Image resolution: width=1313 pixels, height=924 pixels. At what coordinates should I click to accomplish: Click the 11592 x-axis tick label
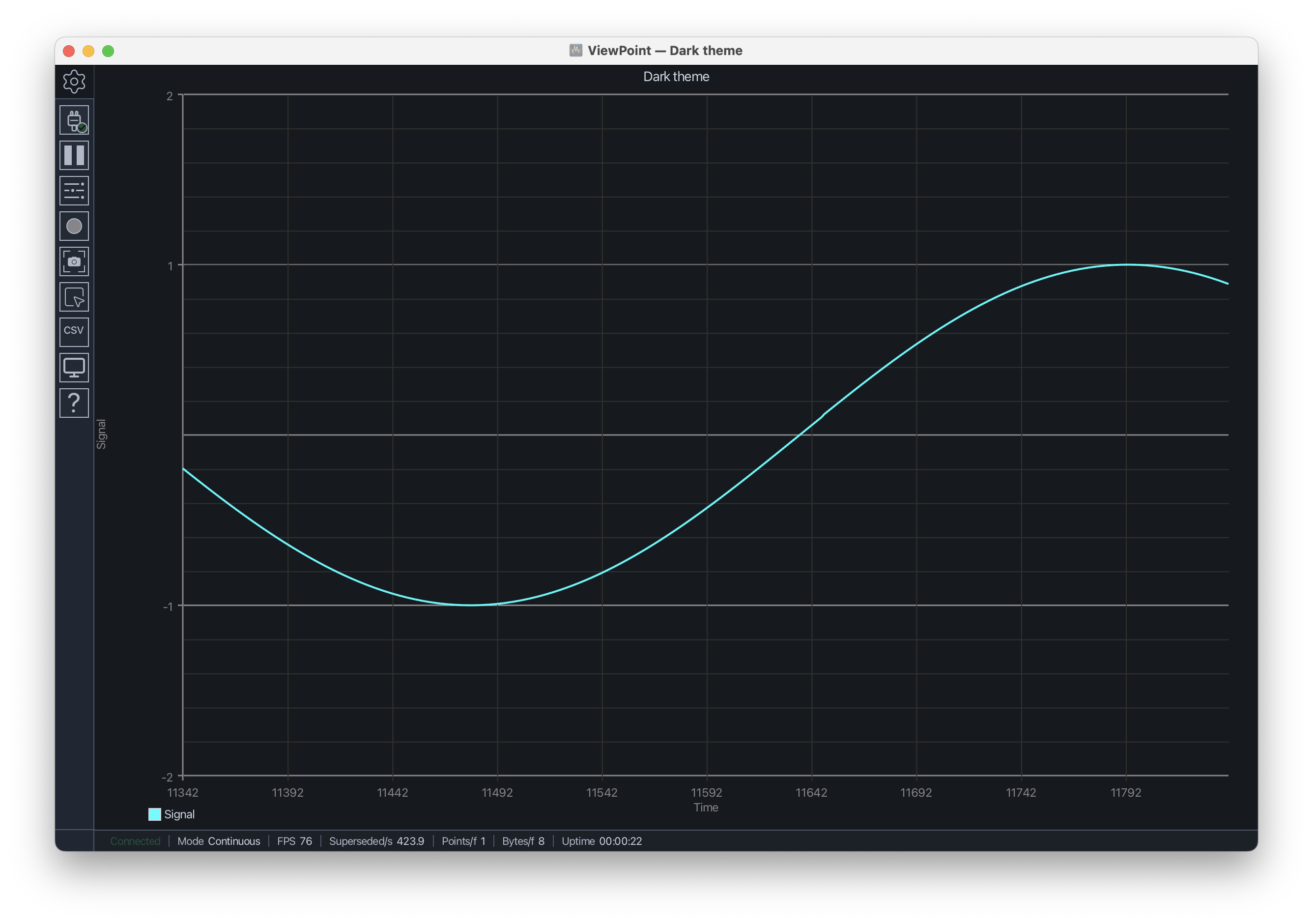pyautogui.click(x=707, y=793)
